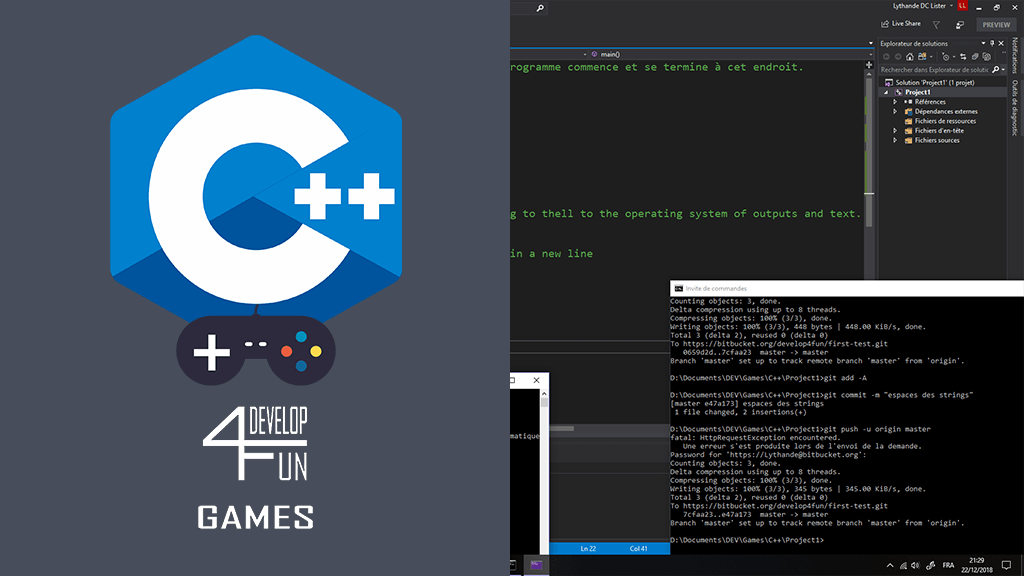Click the quick launch search magnifier
The height and width of the screenshot is (576, 1024).
[540, 8]
